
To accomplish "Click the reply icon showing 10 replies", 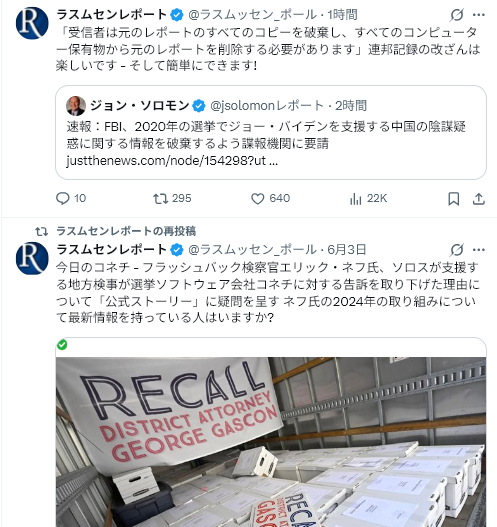I will [x=63, y=198].
